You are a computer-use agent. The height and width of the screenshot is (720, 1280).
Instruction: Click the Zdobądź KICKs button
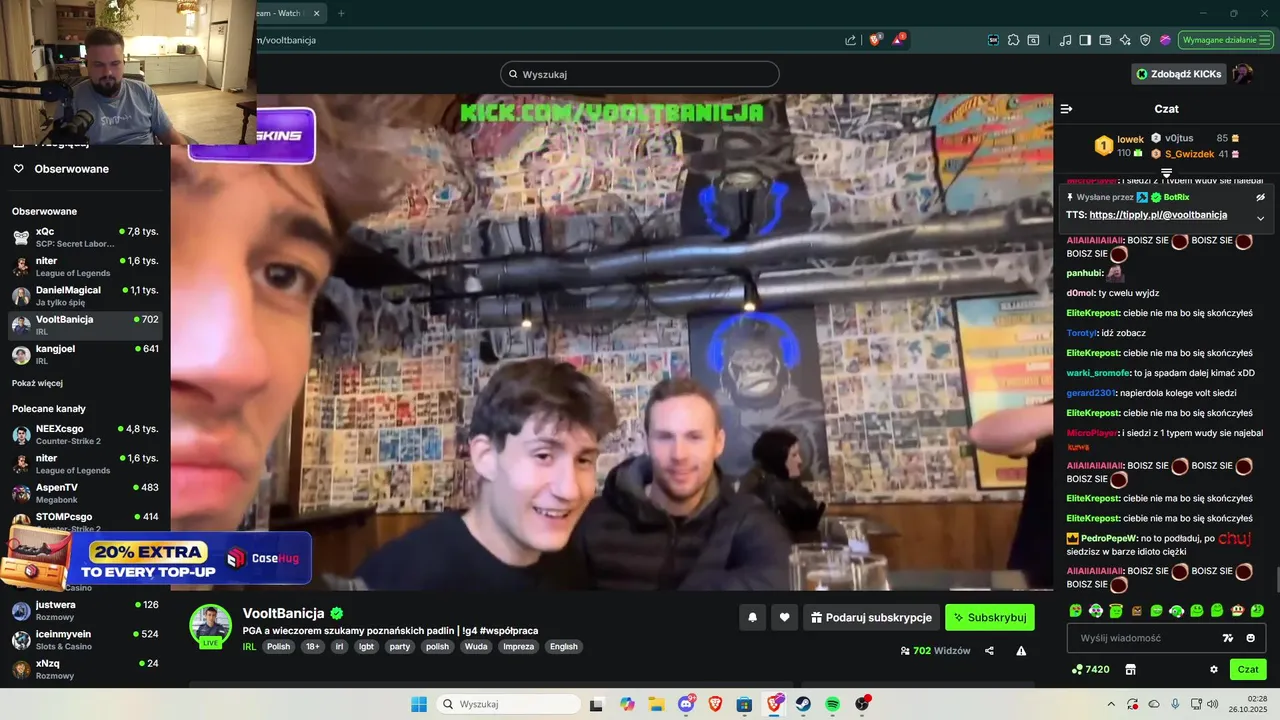point(1179,74)
